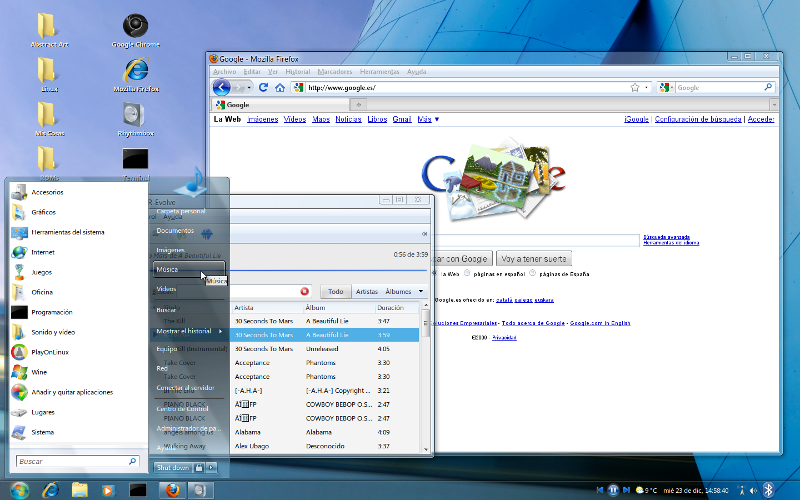Click the 'Voy a tener suerte' button
Viewport: 800px width, 500px height.
(534, 259)
